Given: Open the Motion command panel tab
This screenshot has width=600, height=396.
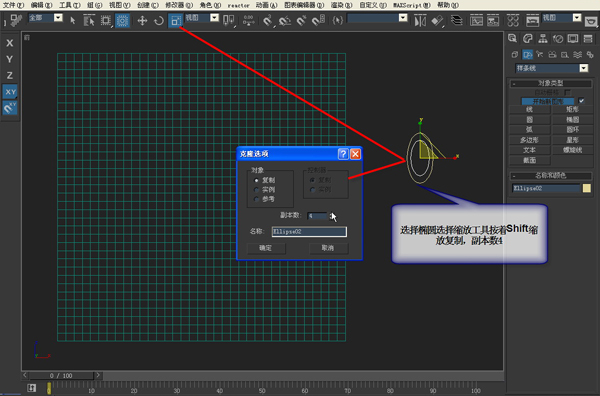Looking at the screenshot, I should [x=558, y=38].
